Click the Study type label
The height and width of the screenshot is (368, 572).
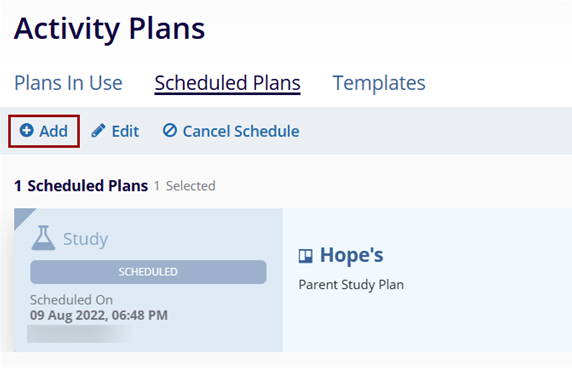[85, 239]
